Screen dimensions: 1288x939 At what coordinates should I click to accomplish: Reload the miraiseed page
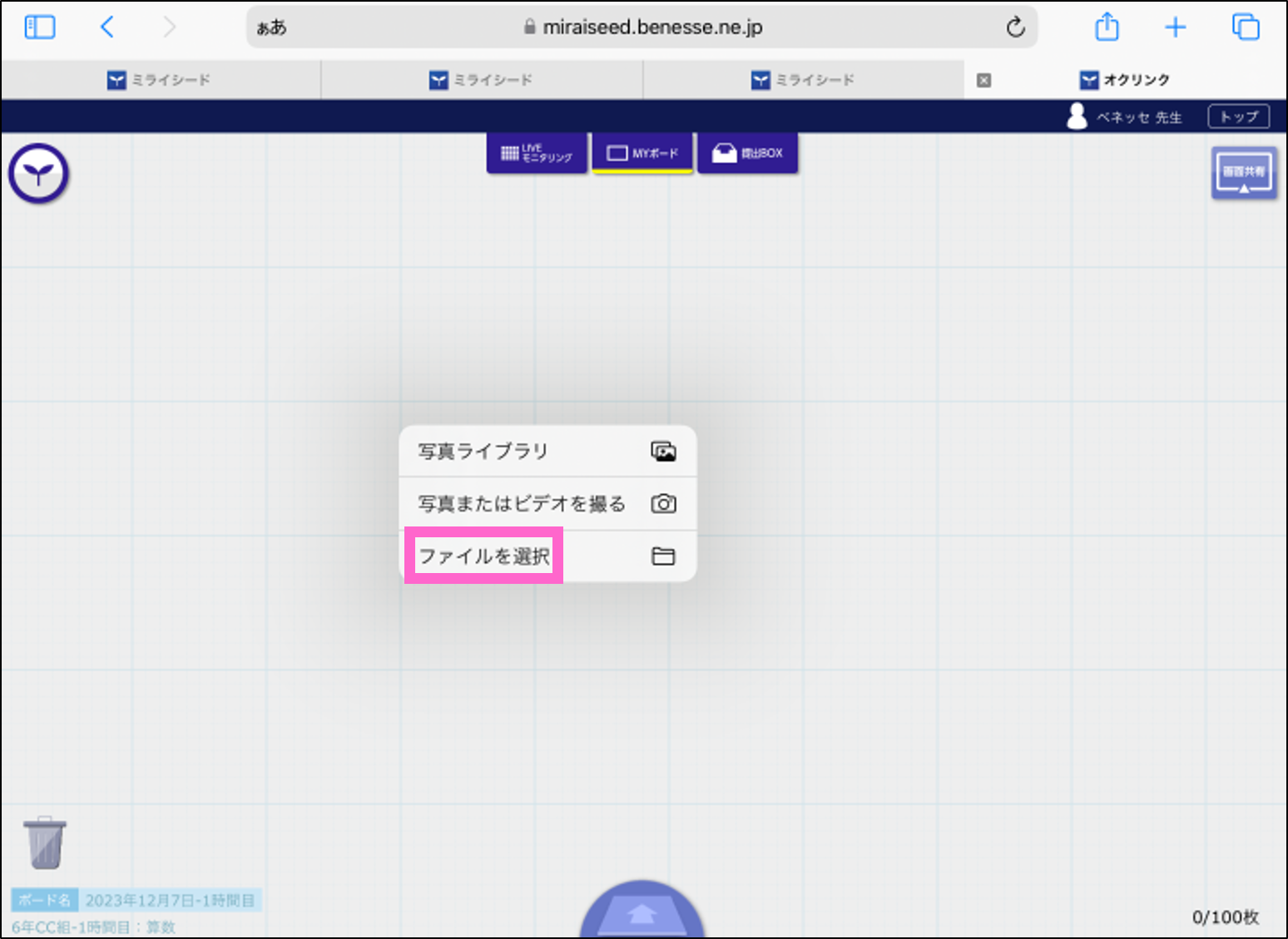click(x=1015, y=27)
